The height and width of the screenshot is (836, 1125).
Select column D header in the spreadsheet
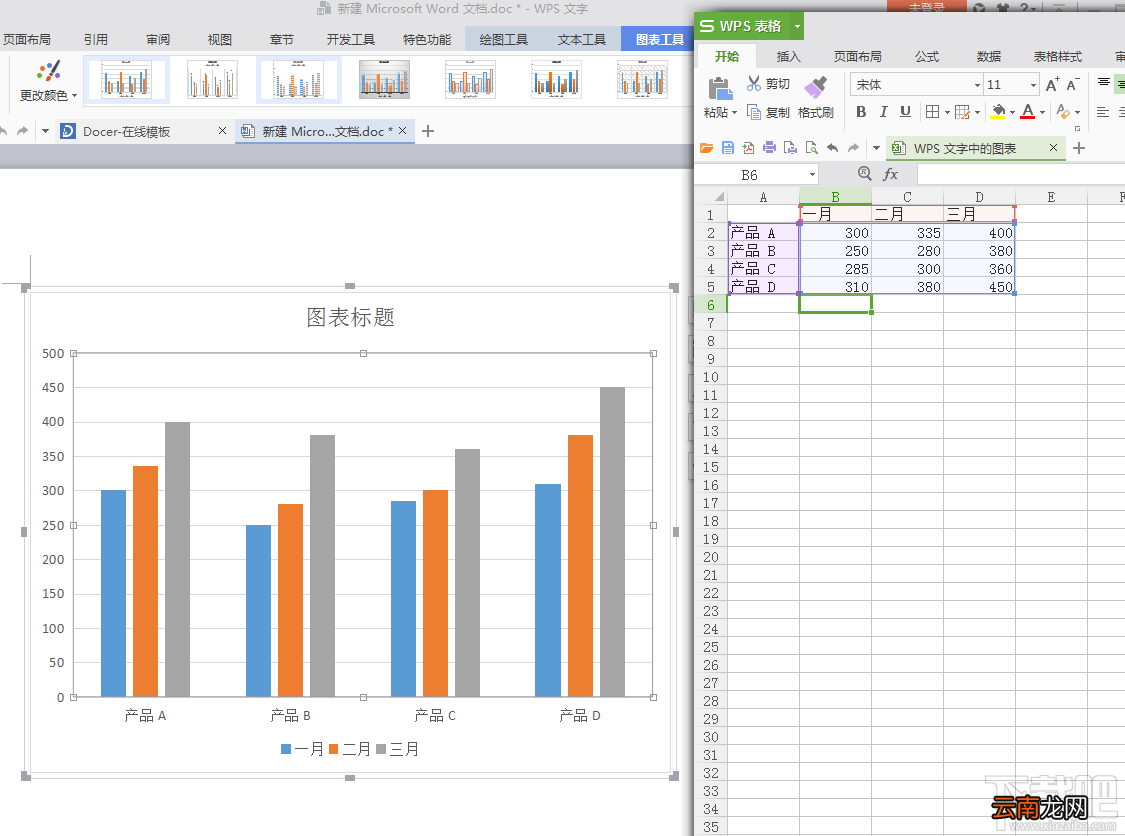[x=979, y=197]
